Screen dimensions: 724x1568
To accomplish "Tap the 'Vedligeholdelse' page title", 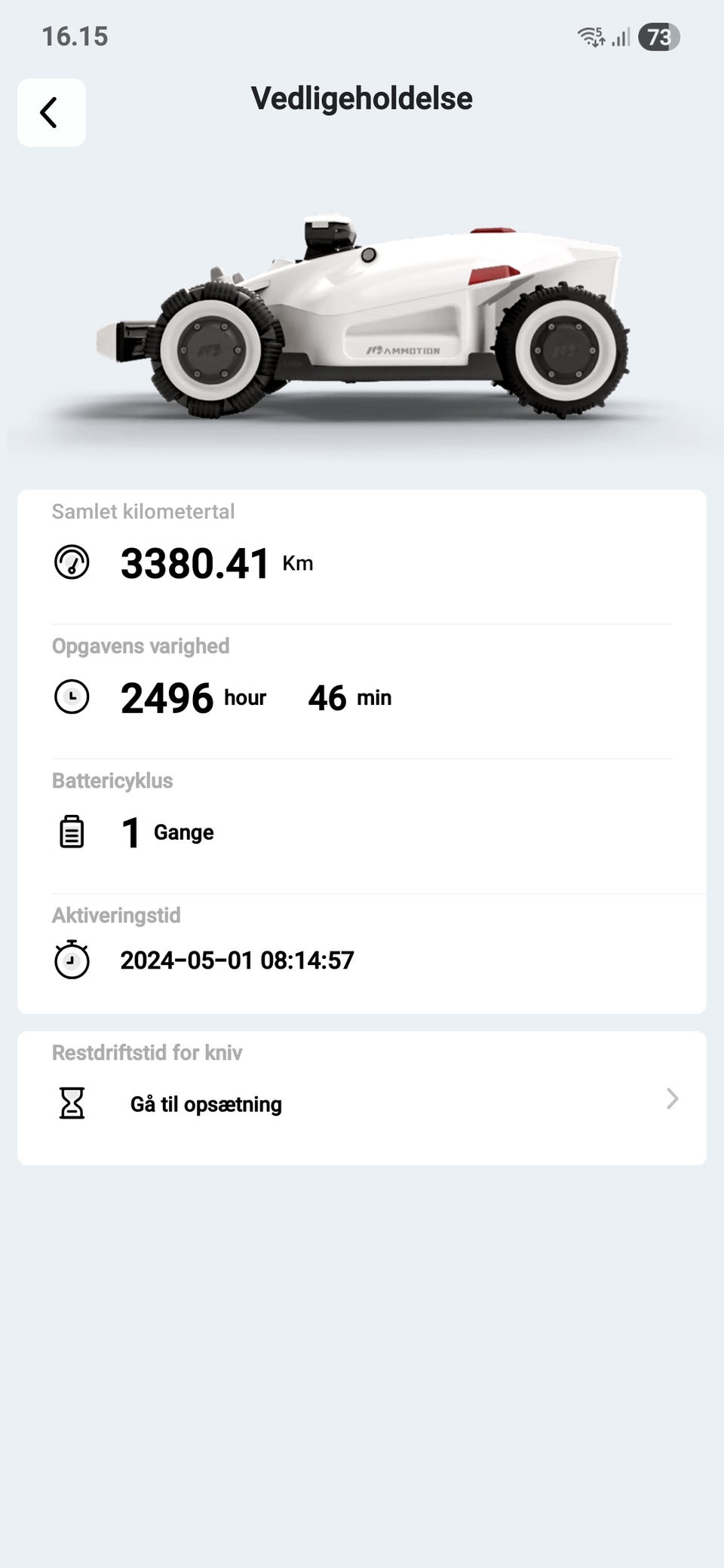I will [x=362, y=99].
